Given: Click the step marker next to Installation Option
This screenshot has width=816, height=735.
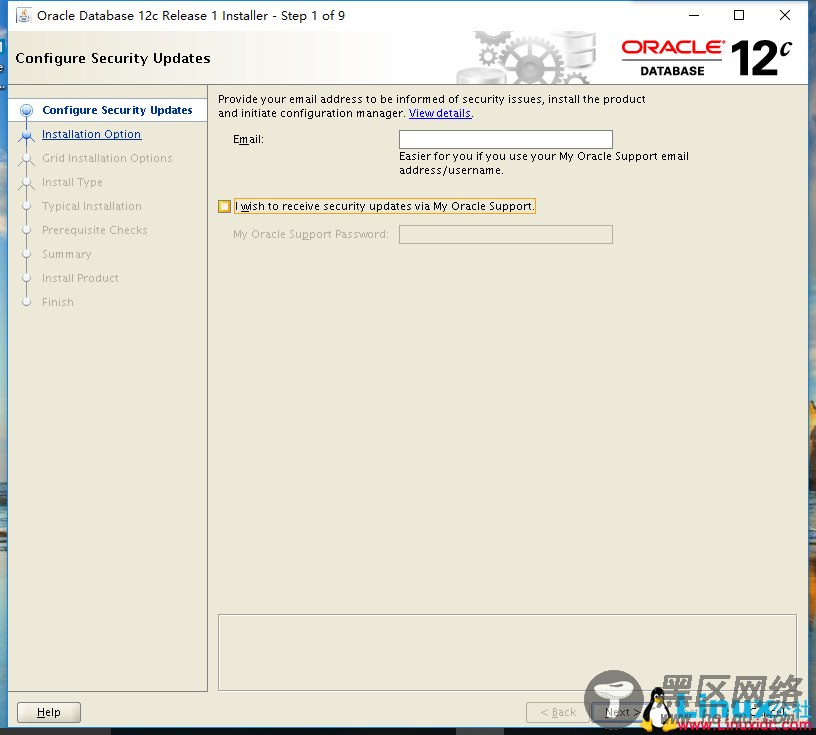Looking at the screenshot, I should 27,135.
